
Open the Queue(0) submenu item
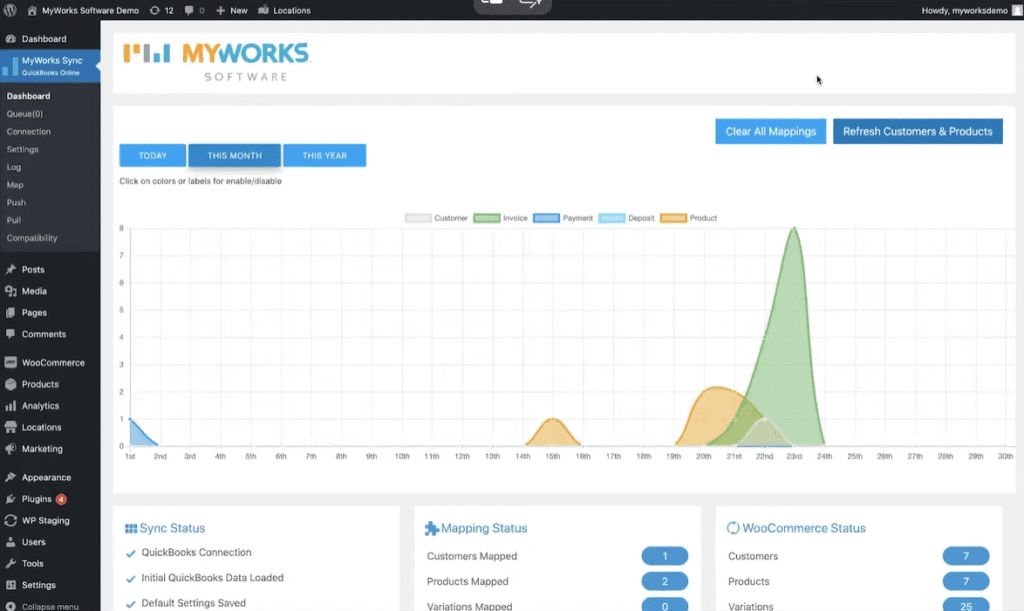(25, 114)
